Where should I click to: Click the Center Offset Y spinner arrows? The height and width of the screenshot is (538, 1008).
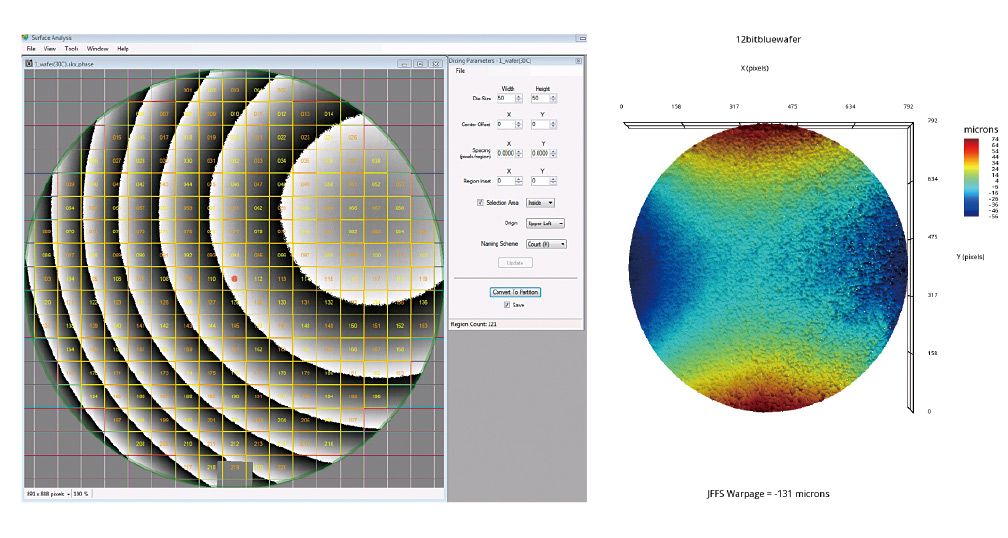[553, 124]
